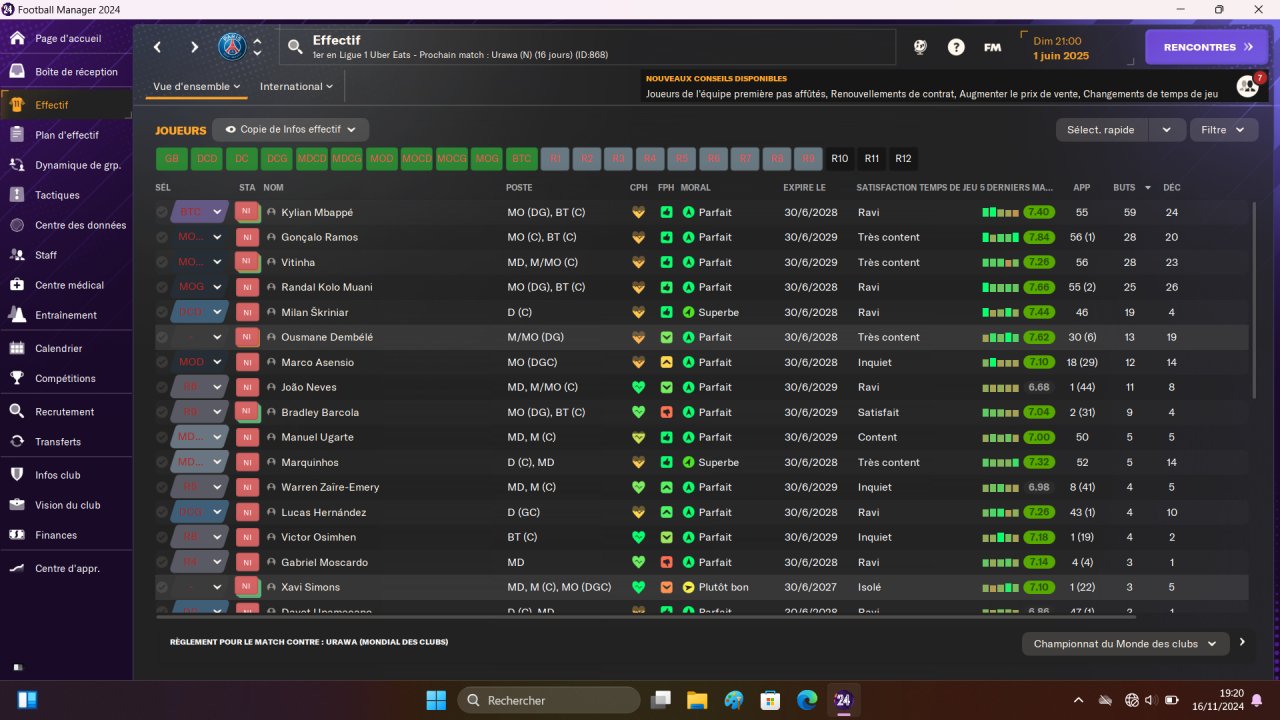Open the Page d'accueil sidebar icon
This screenshot has height=720, width=1280.
[17, 39]
